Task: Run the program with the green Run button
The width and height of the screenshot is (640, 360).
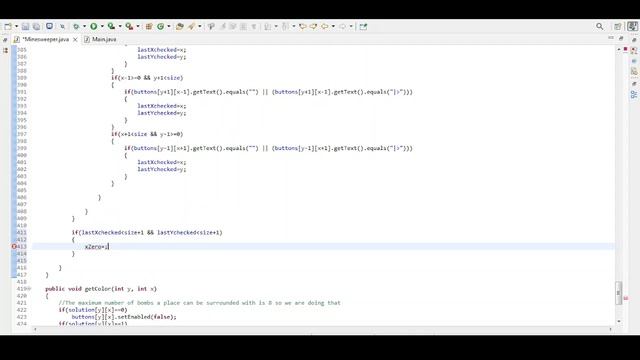Action: pyautogui.click(x=93, y=27)
